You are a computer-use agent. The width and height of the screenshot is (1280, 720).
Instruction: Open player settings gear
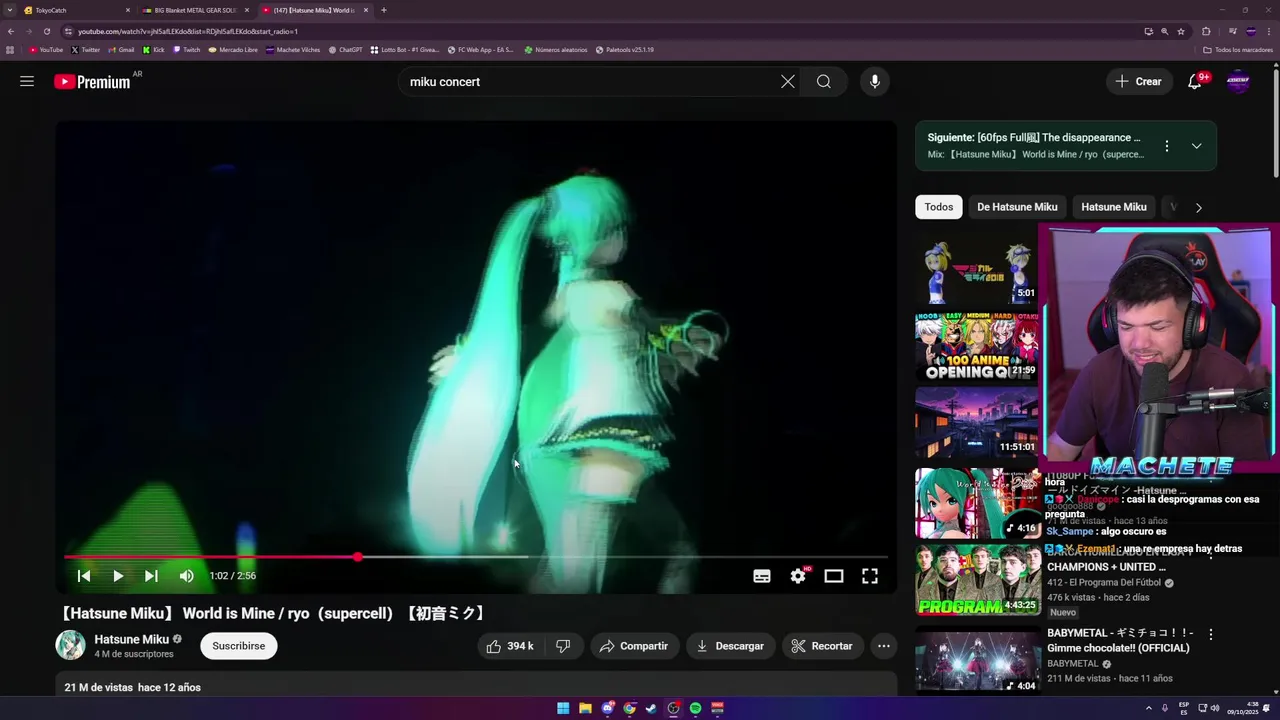click(798, 576)
